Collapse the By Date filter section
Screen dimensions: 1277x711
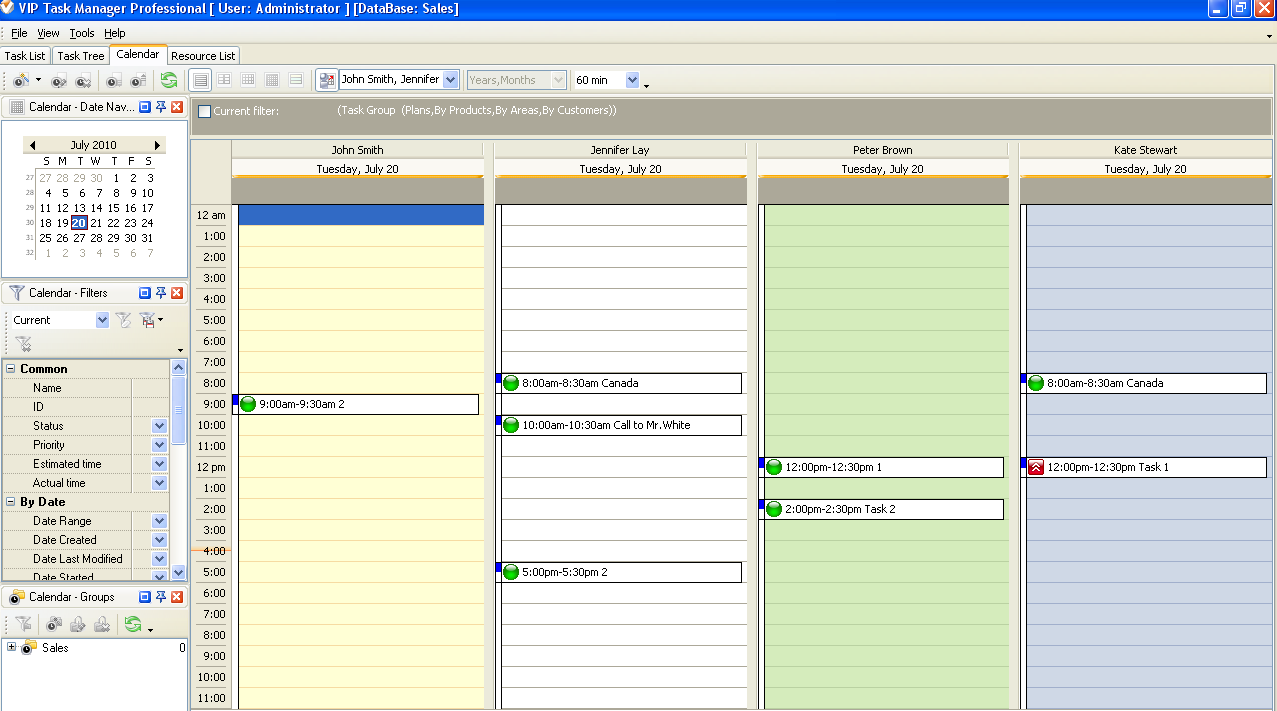click(x=11, y=502)
